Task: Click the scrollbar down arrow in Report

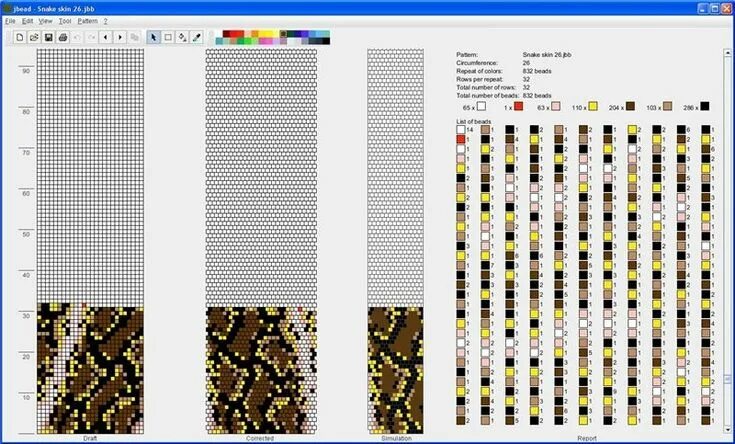Action: point(728,429)
